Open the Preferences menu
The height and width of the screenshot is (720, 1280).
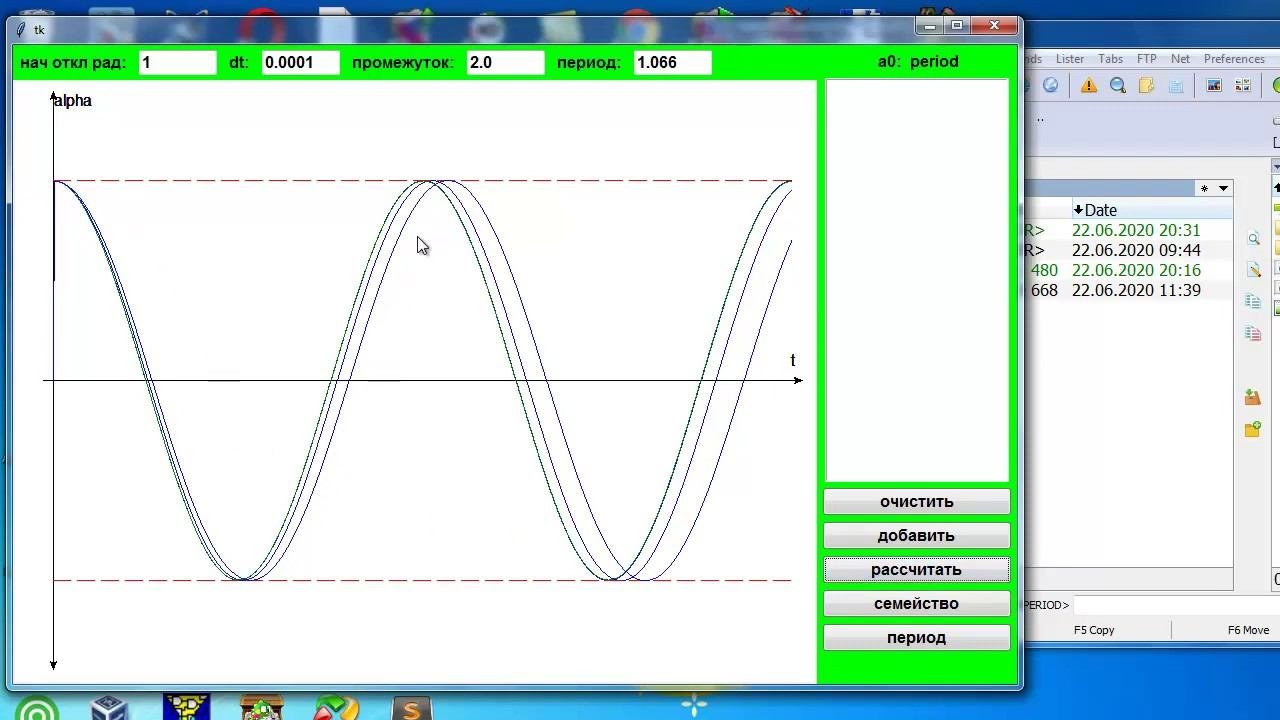pyautogui.click(x=1234, y=59)
